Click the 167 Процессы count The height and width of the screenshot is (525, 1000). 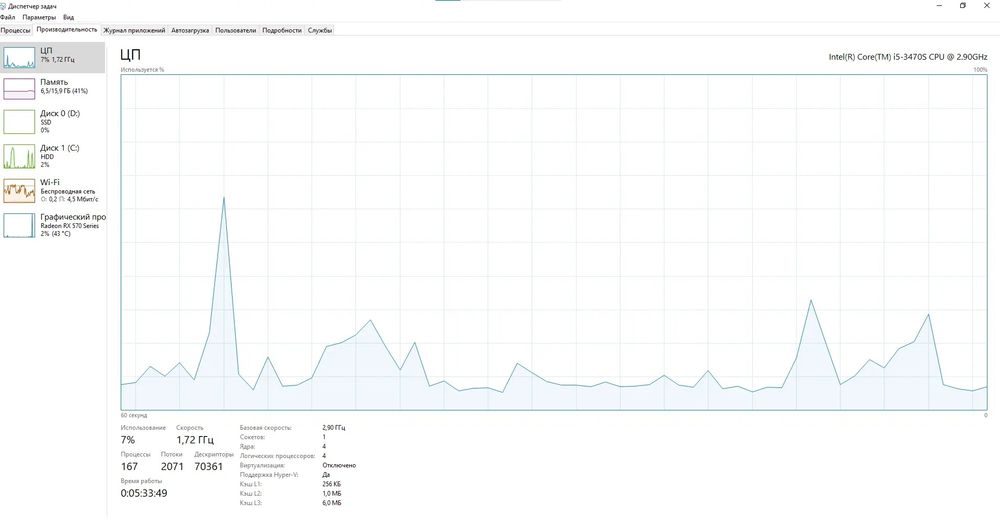click(129, 466)
